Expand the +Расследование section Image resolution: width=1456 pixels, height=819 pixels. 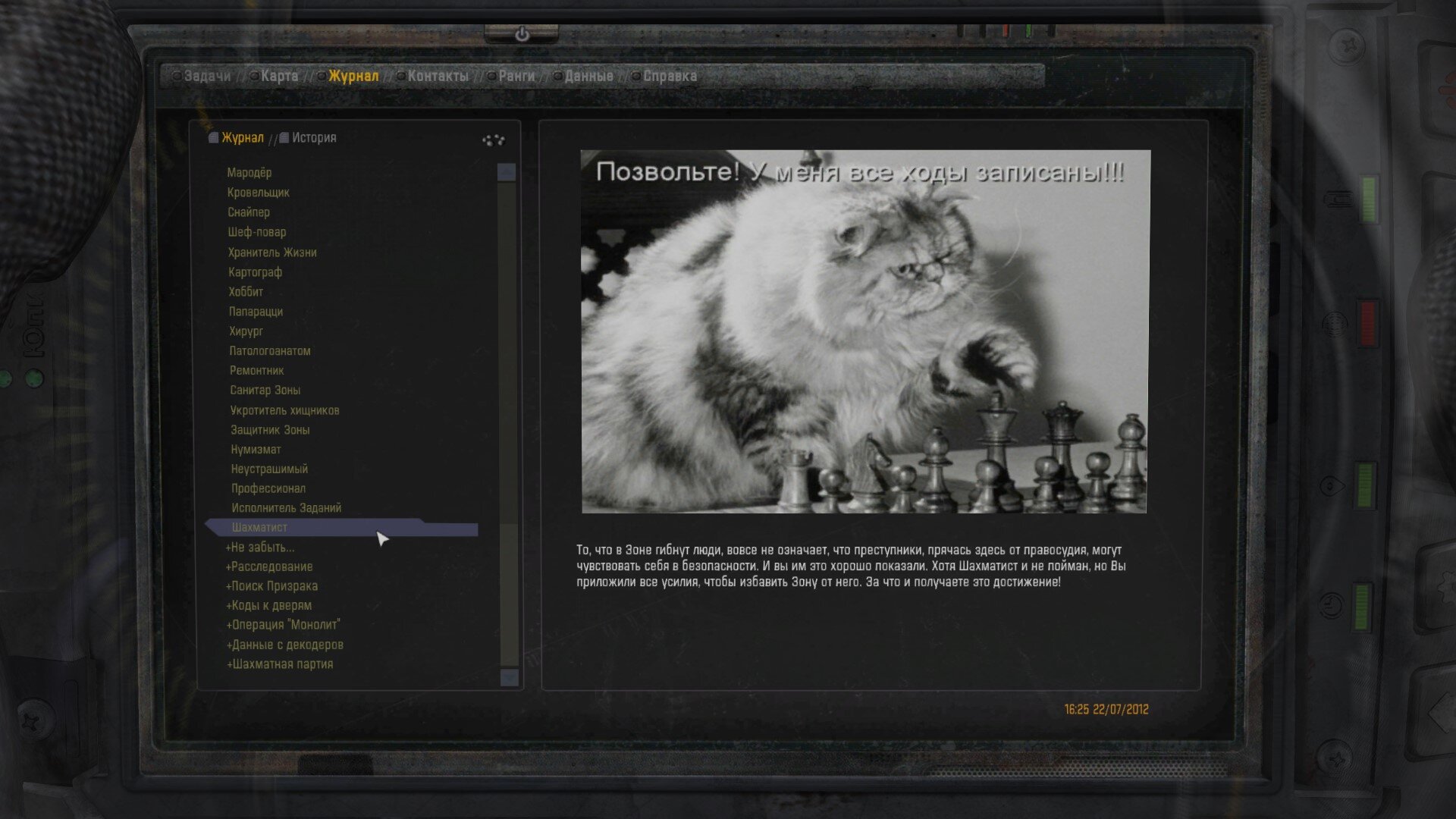click(x=269, y=566)
